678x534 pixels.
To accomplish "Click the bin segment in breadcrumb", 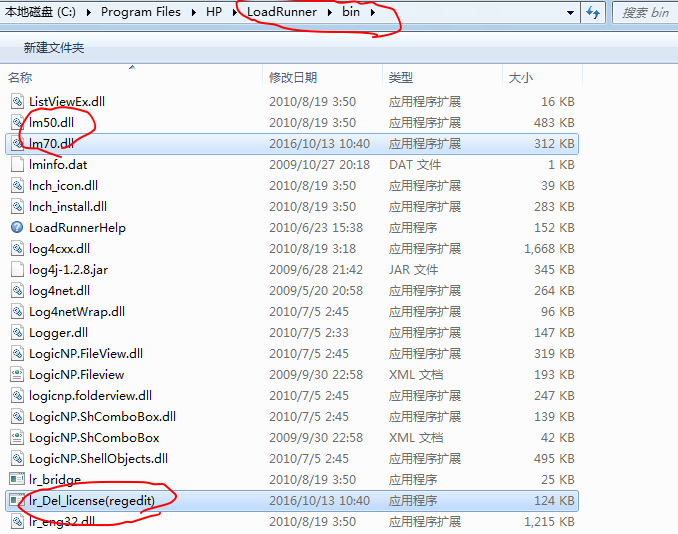I will 351,12.
